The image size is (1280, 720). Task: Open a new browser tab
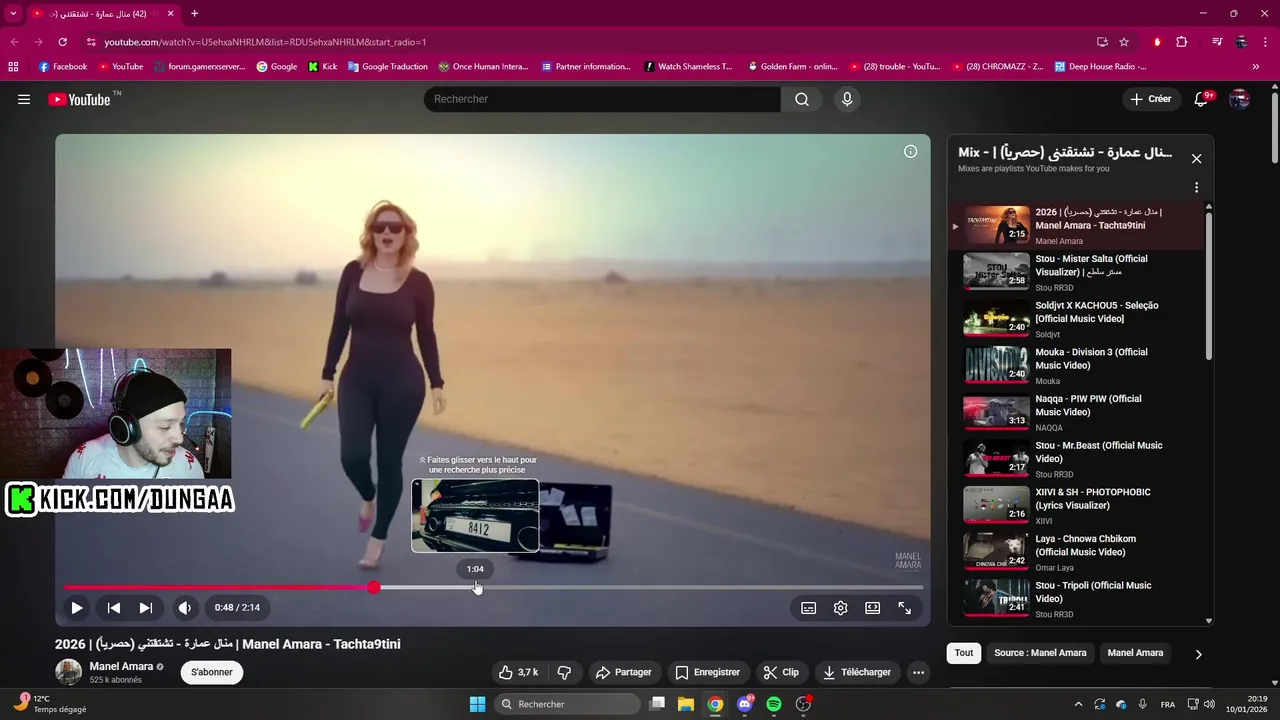coord(194,14)
